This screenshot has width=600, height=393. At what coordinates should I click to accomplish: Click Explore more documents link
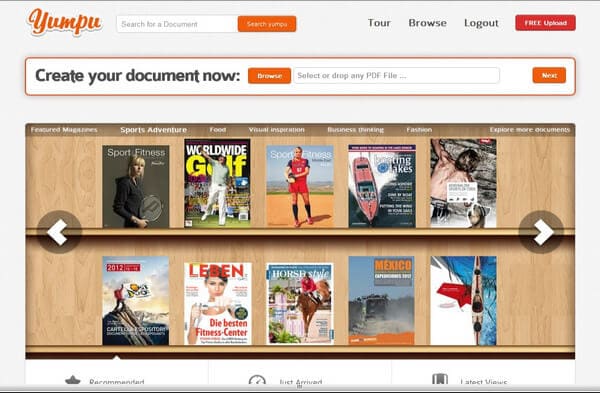530,130
